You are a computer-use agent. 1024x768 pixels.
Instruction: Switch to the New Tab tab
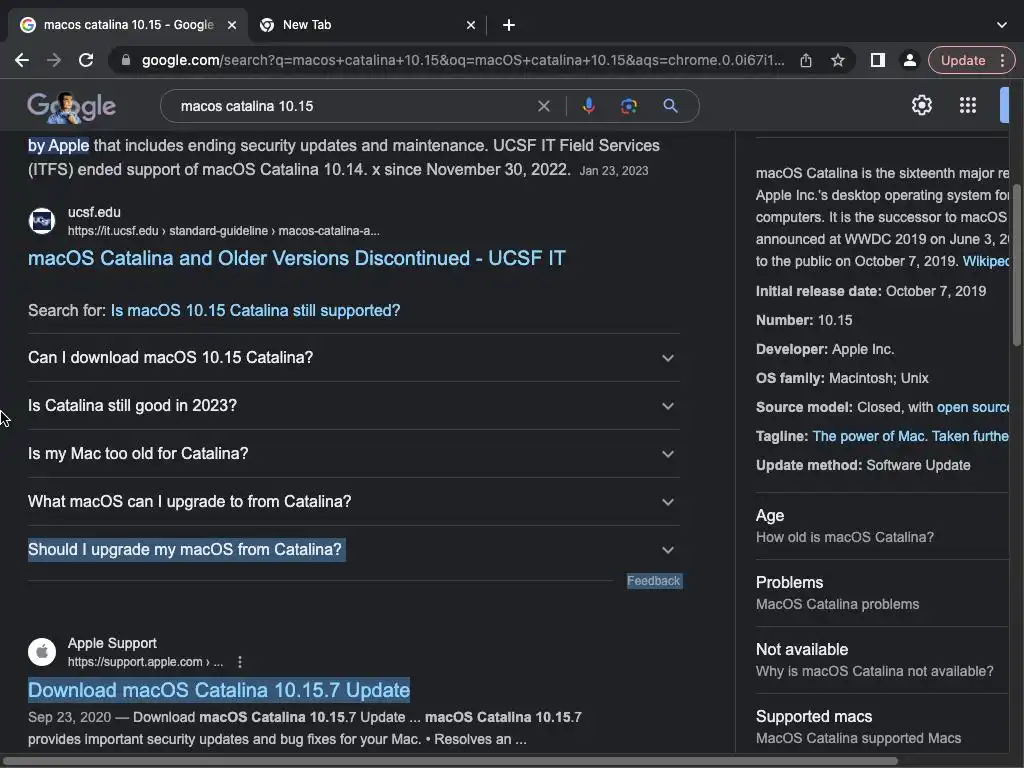pos(360,24)
